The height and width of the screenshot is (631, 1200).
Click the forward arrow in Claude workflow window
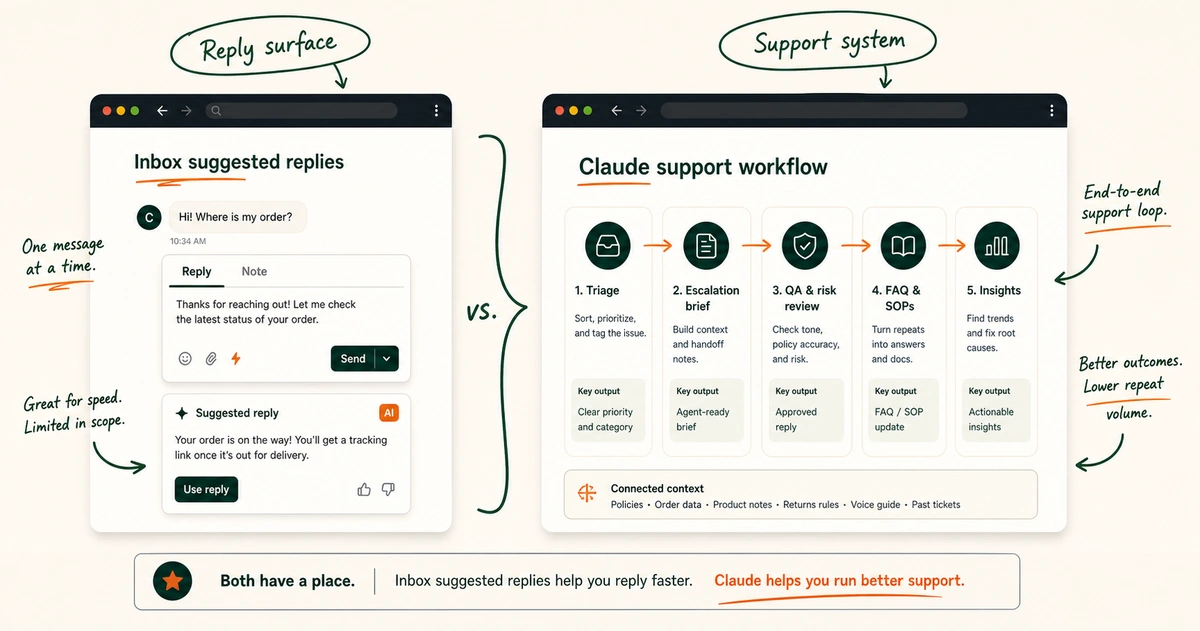641,111
